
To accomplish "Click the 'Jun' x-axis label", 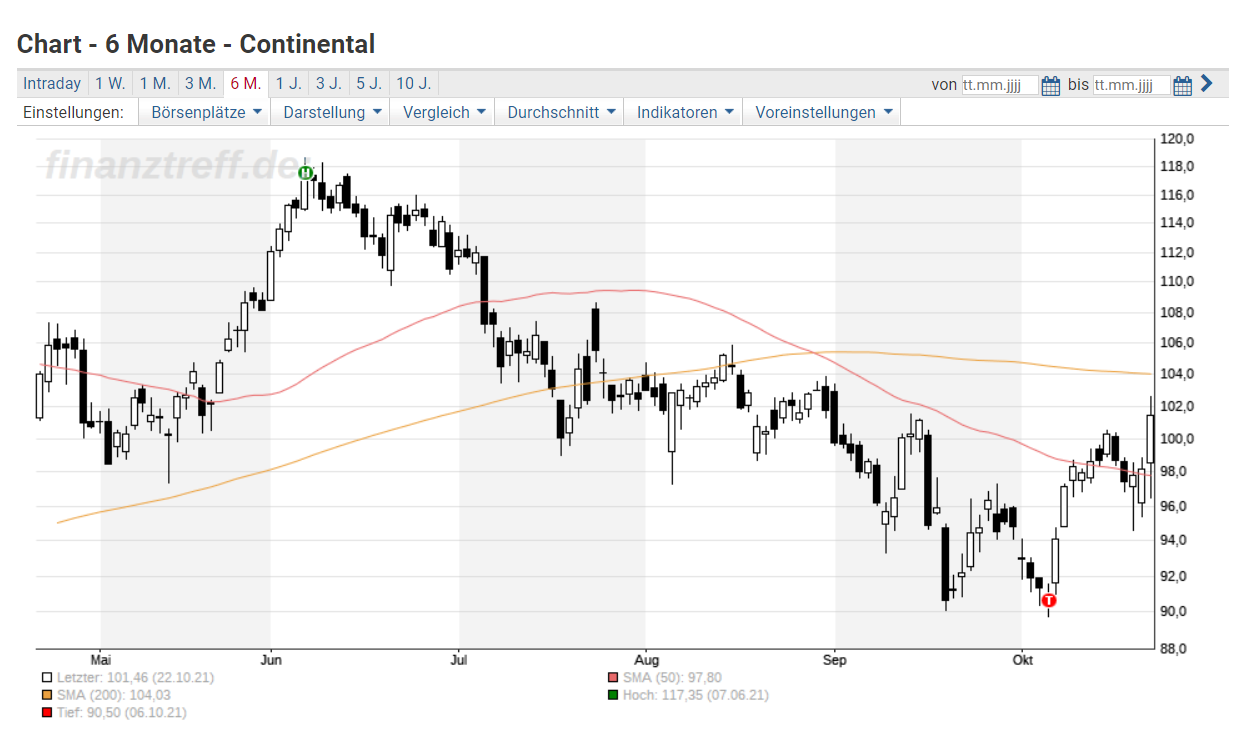I will click(270, 660).
